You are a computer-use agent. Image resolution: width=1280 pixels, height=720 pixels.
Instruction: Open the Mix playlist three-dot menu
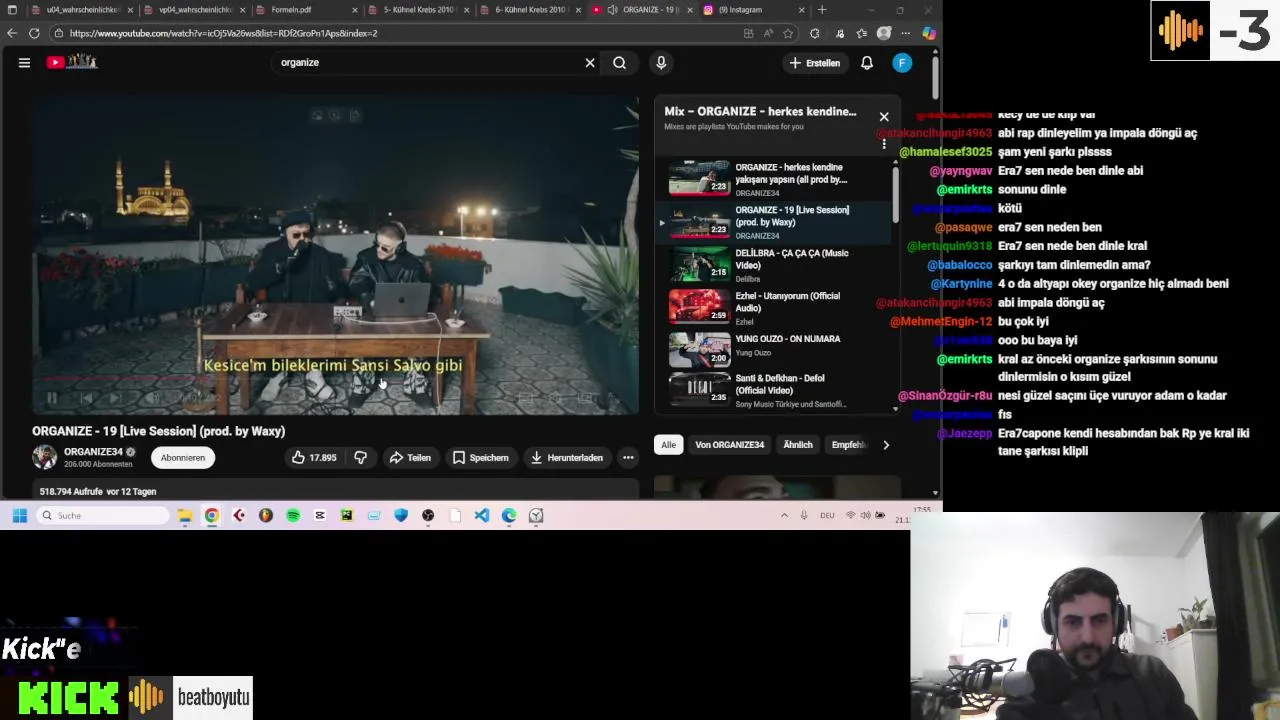point(884,143)
